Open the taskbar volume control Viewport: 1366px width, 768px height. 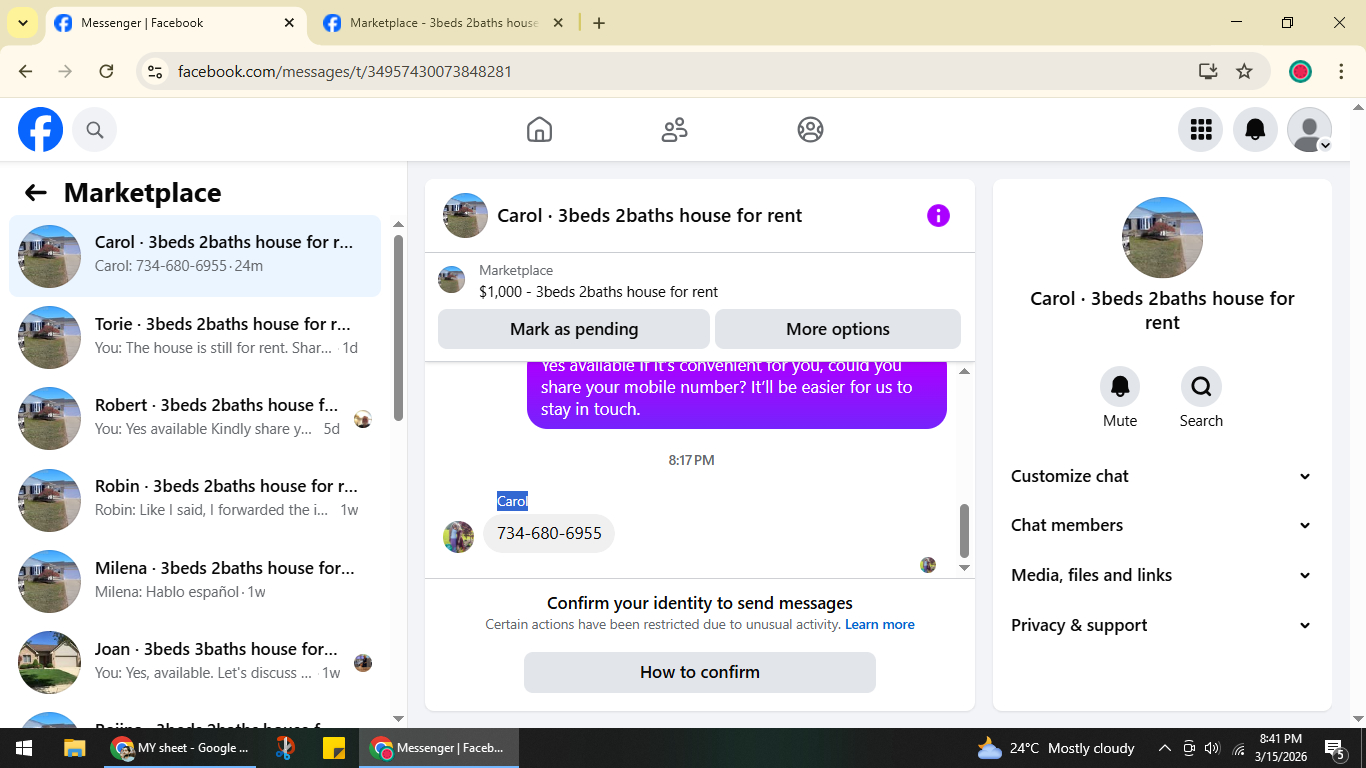[x=1212, y=748]
